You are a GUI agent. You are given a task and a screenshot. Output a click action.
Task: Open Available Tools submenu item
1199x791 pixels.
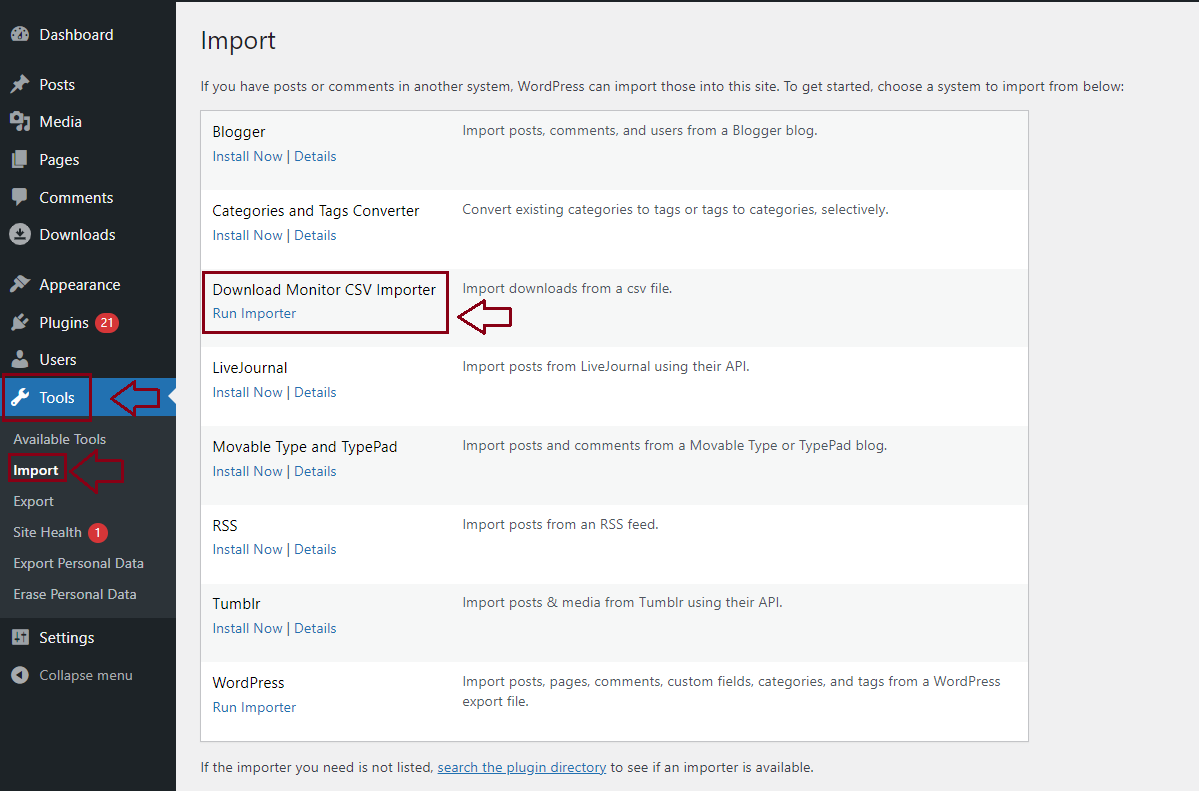coord(60,439)
